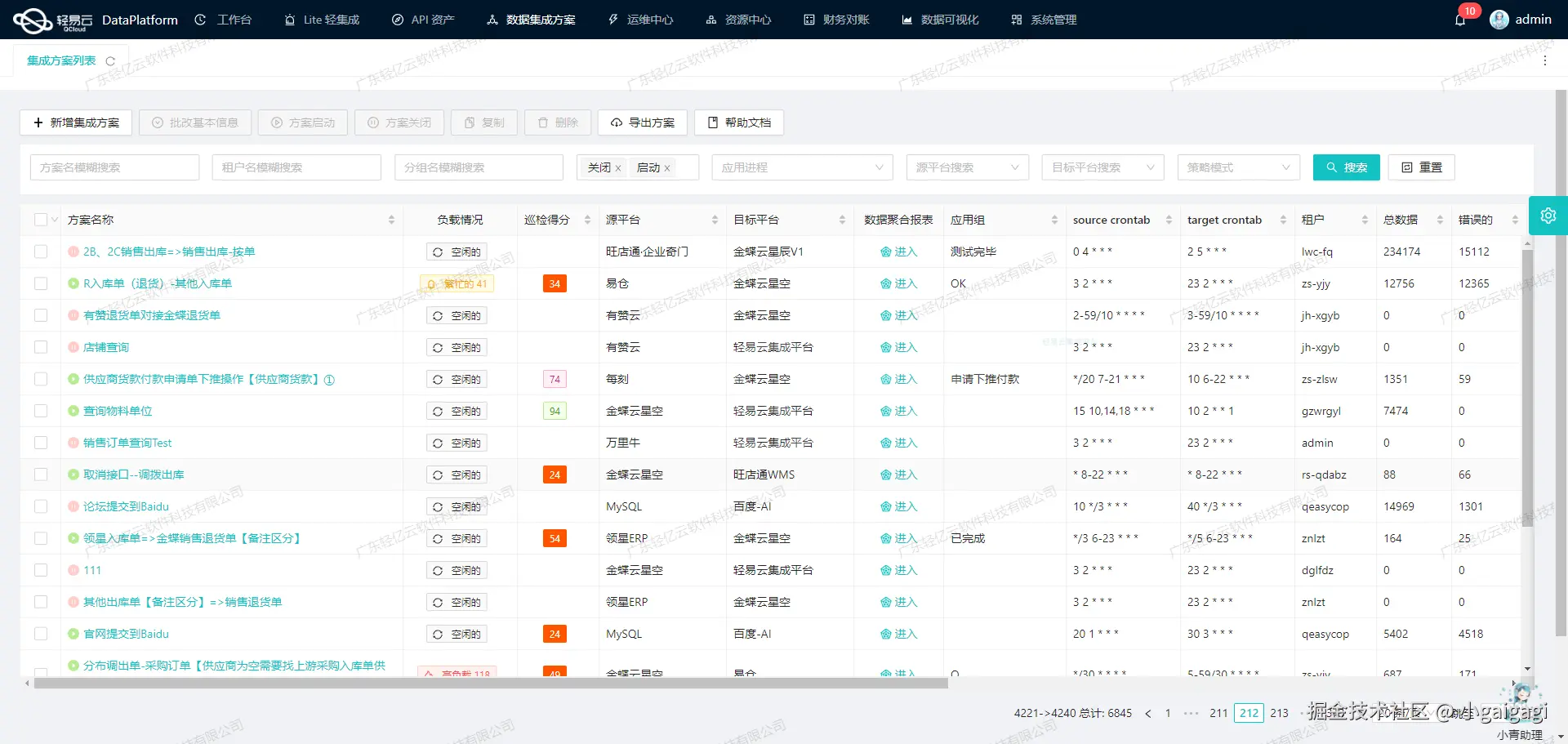The image size is (1568, 744).
Task: Open the admin avatar menu icon
Action: (x=1499, y=19)
